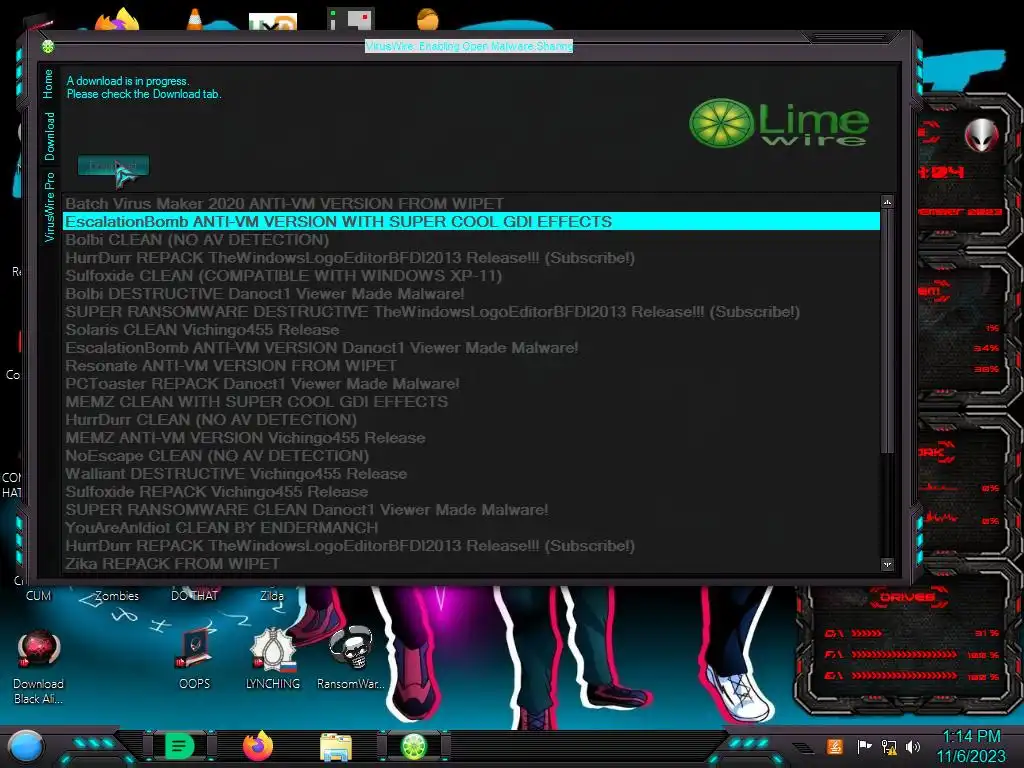Image resolution: width=1024 pixels, height=768 pixels.
Task: Show hidden tray icons
Action: pos(803,747)
